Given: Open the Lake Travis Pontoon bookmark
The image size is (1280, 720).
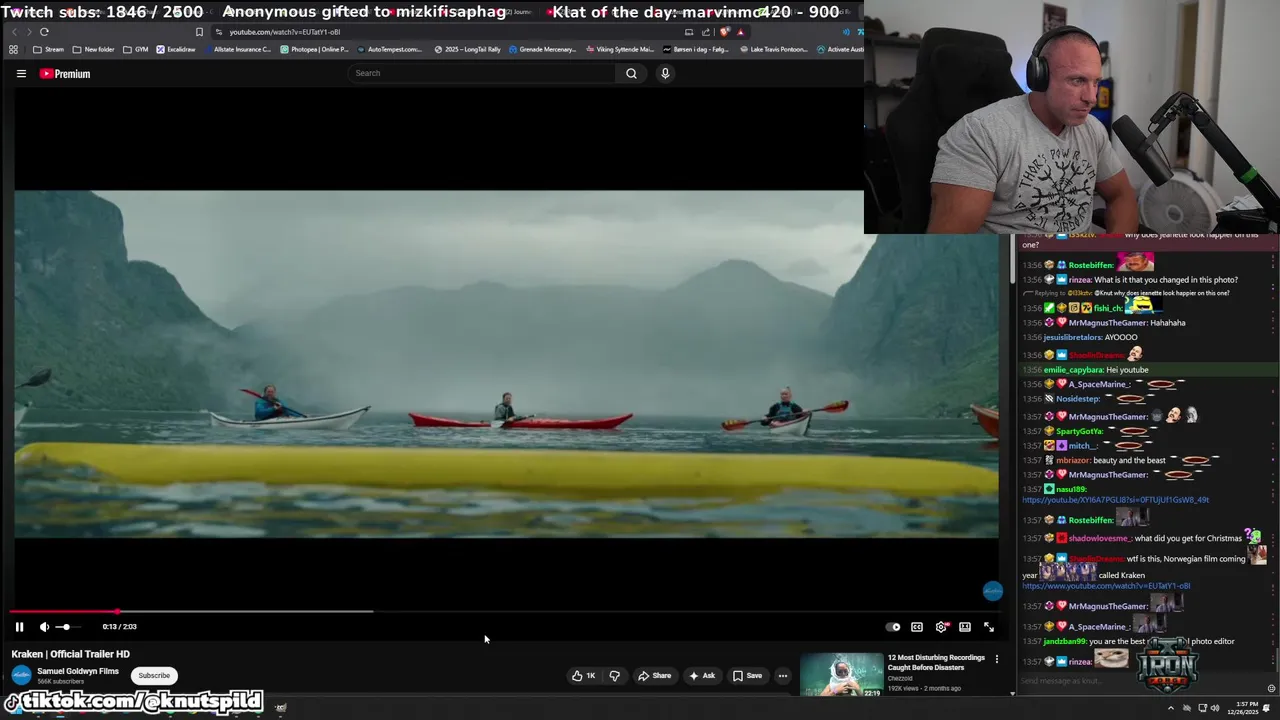Looking at the screenshot, I should tap(773, 49).
